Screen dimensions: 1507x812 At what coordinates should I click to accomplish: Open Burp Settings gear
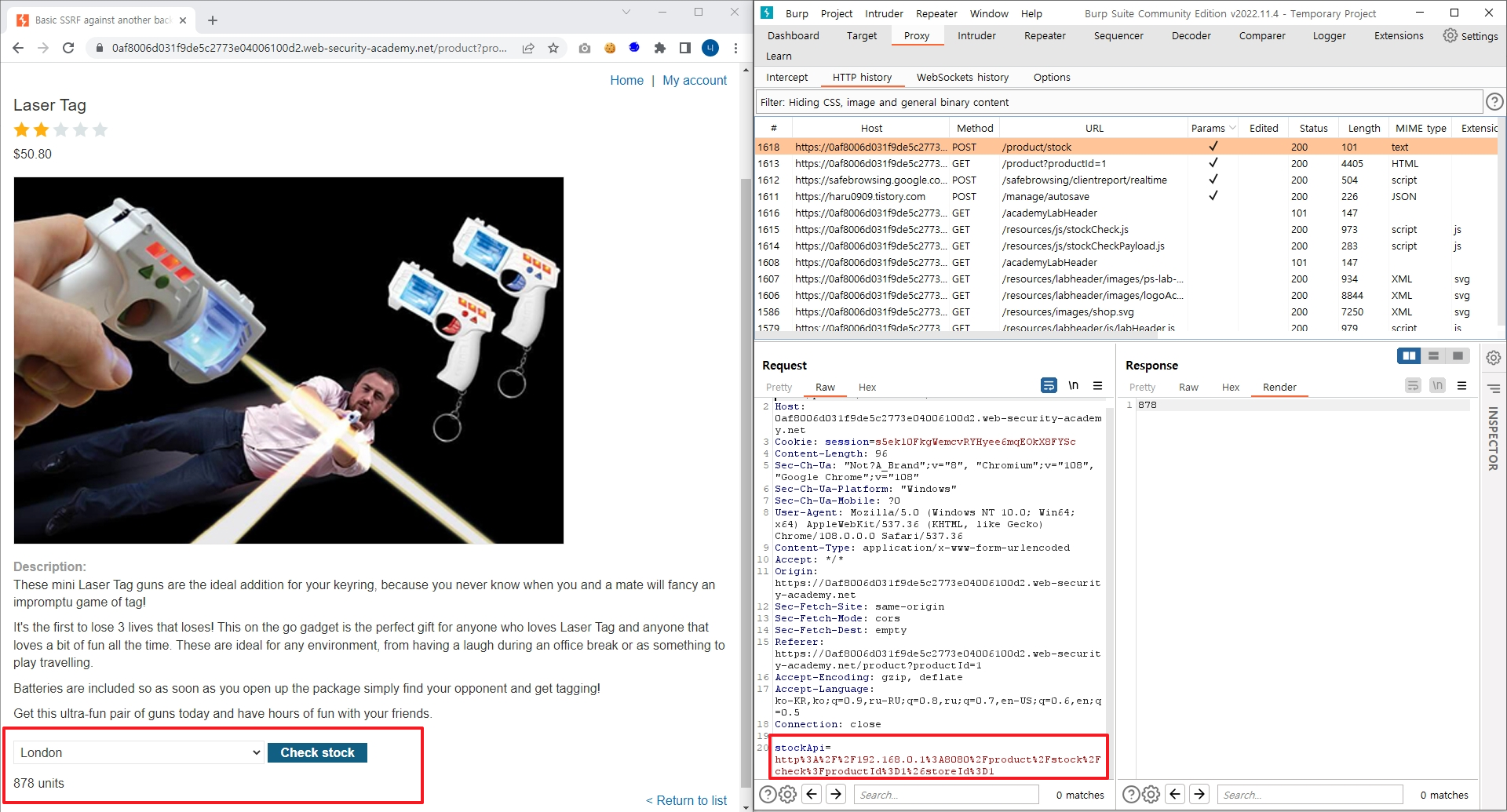(1471, 35)
